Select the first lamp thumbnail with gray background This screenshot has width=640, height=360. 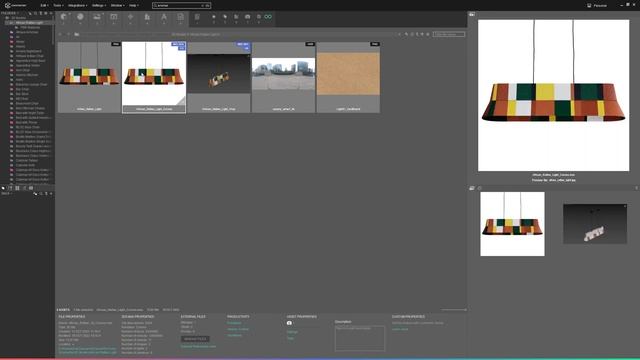(x=89, y=77)
